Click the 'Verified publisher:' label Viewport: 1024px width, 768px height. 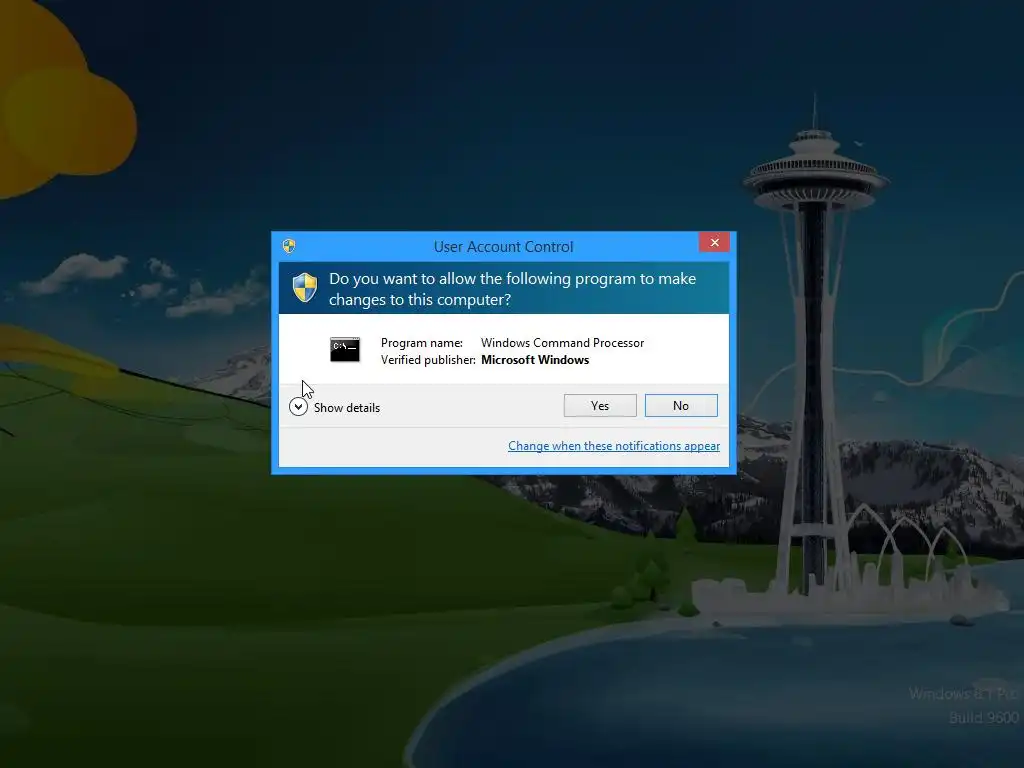click(x=428, y=360)
